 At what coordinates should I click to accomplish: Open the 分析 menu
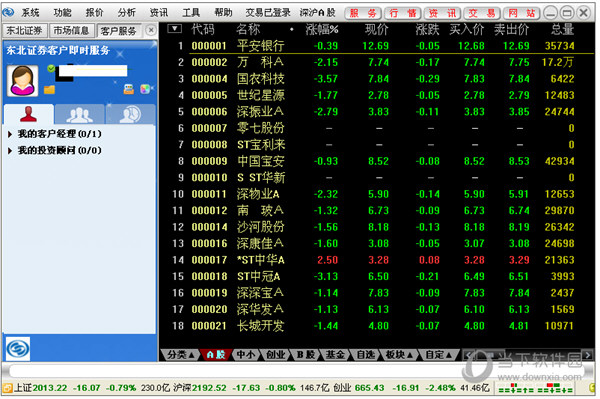[127, 13]
